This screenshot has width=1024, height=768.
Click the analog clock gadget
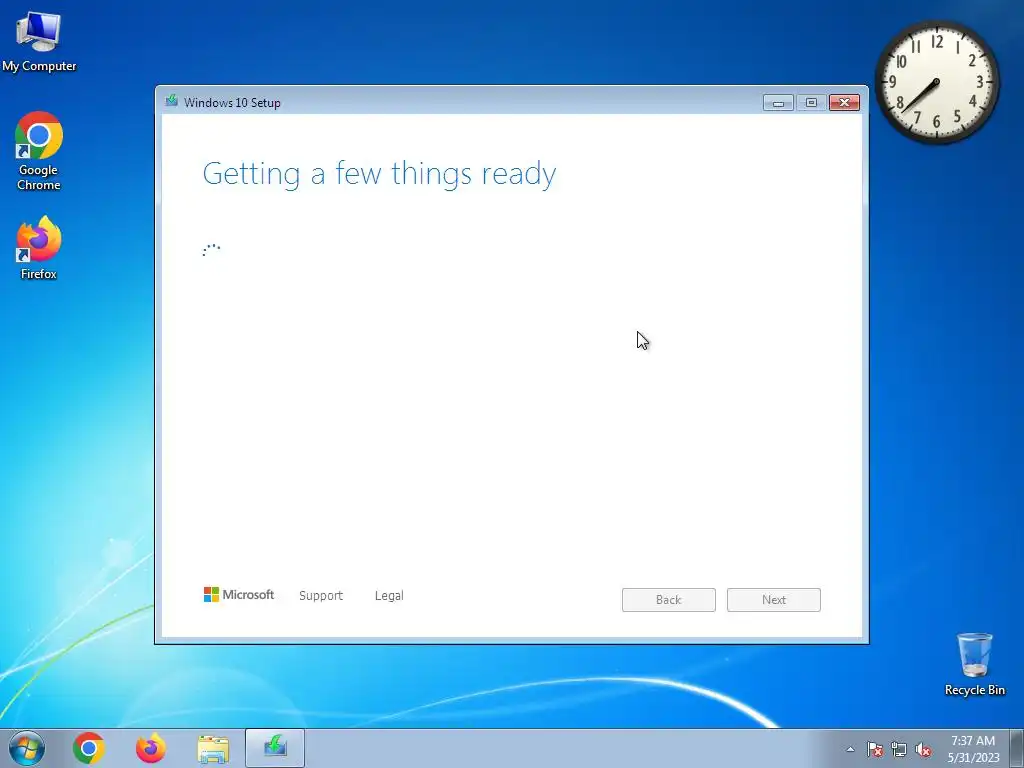pos(936,82)
